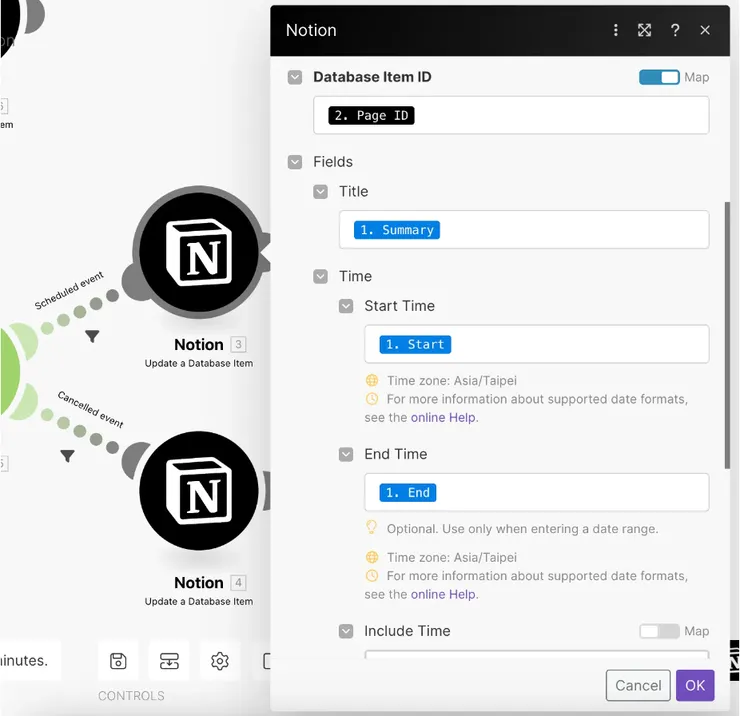Open online Help link under End Time
Viewport: 740px width, 716px height.
pos(443,594)
